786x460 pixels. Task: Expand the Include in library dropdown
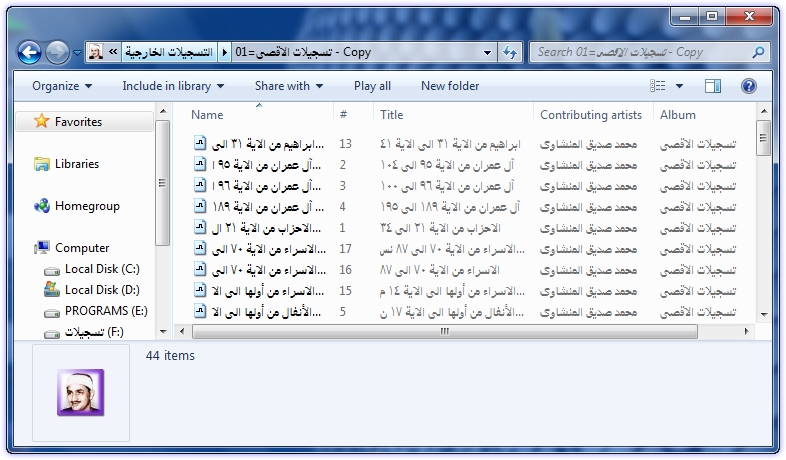(173, 86)
